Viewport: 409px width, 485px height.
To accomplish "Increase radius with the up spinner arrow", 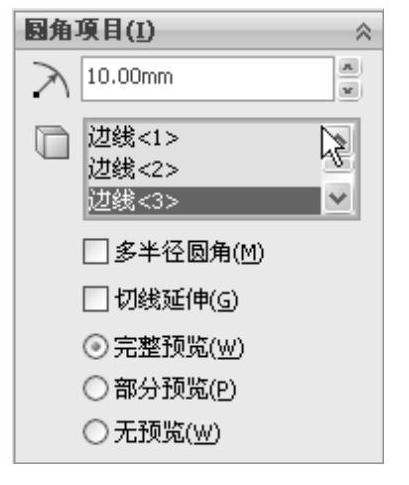I will (348, 67).
